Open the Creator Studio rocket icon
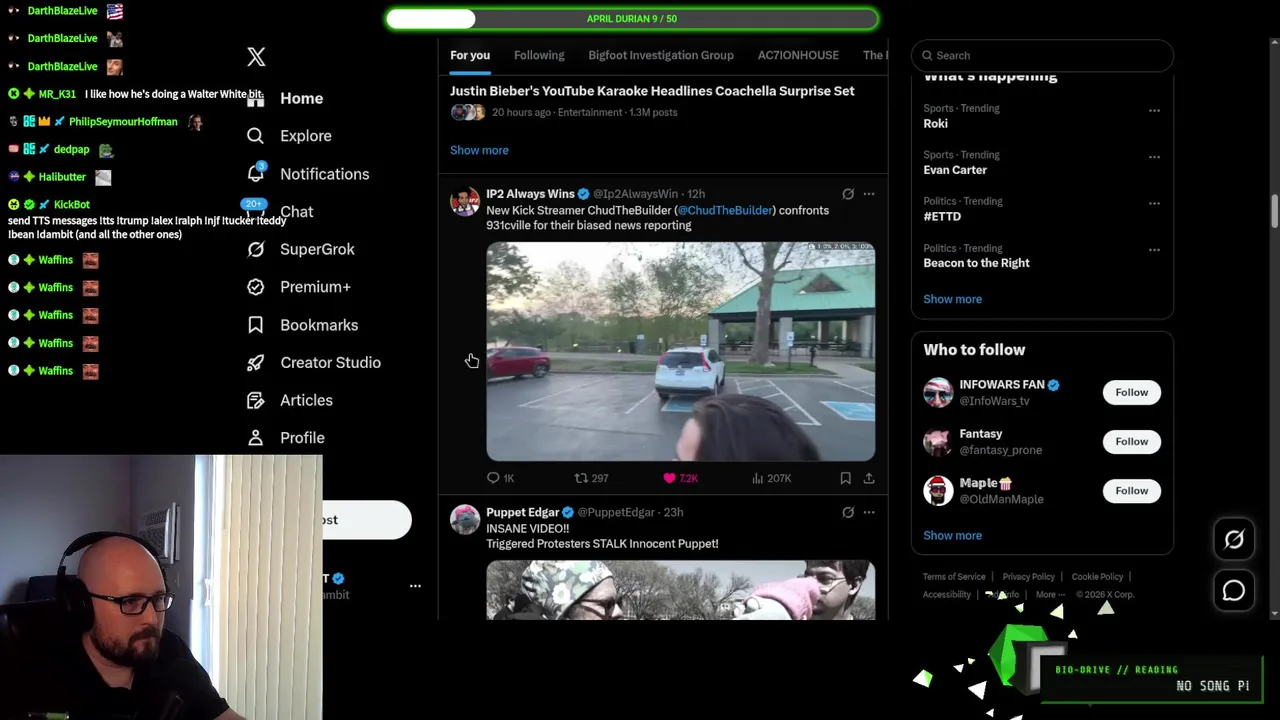 click(256, 362)
